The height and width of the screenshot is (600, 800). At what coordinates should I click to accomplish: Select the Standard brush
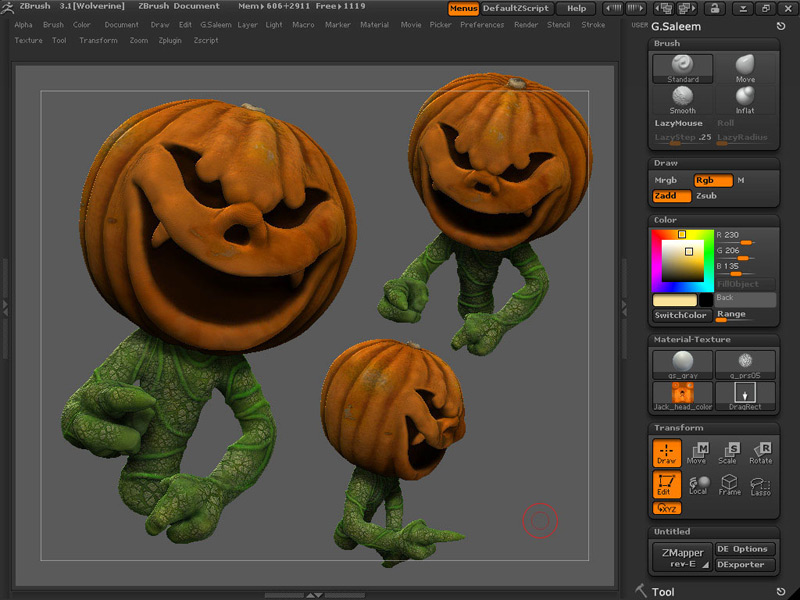pos(682,69)
